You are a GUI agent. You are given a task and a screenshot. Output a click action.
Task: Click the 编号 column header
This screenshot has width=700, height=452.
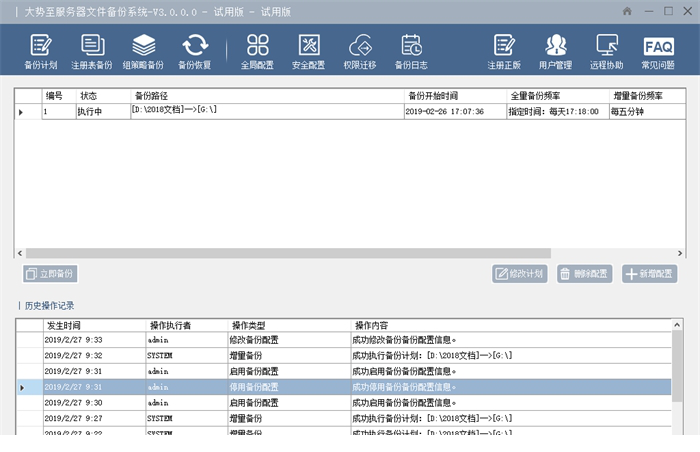click(59, 96)
